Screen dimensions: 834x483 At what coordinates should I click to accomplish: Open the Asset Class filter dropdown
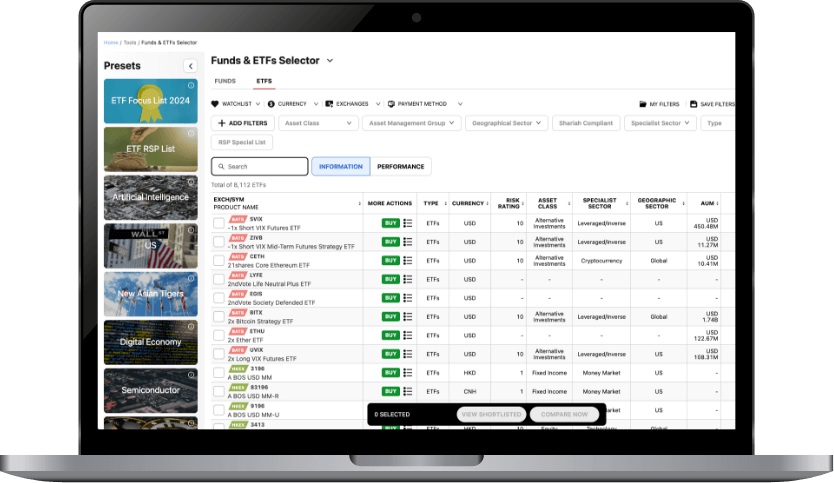pos(318,123)
